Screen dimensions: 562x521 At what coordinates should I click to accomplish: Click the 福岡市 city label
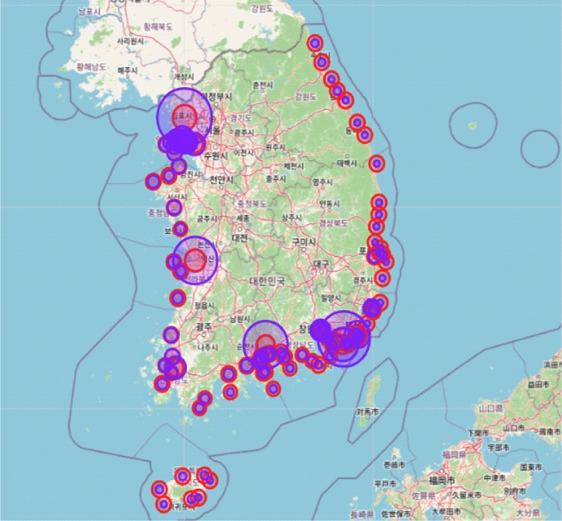442,480
